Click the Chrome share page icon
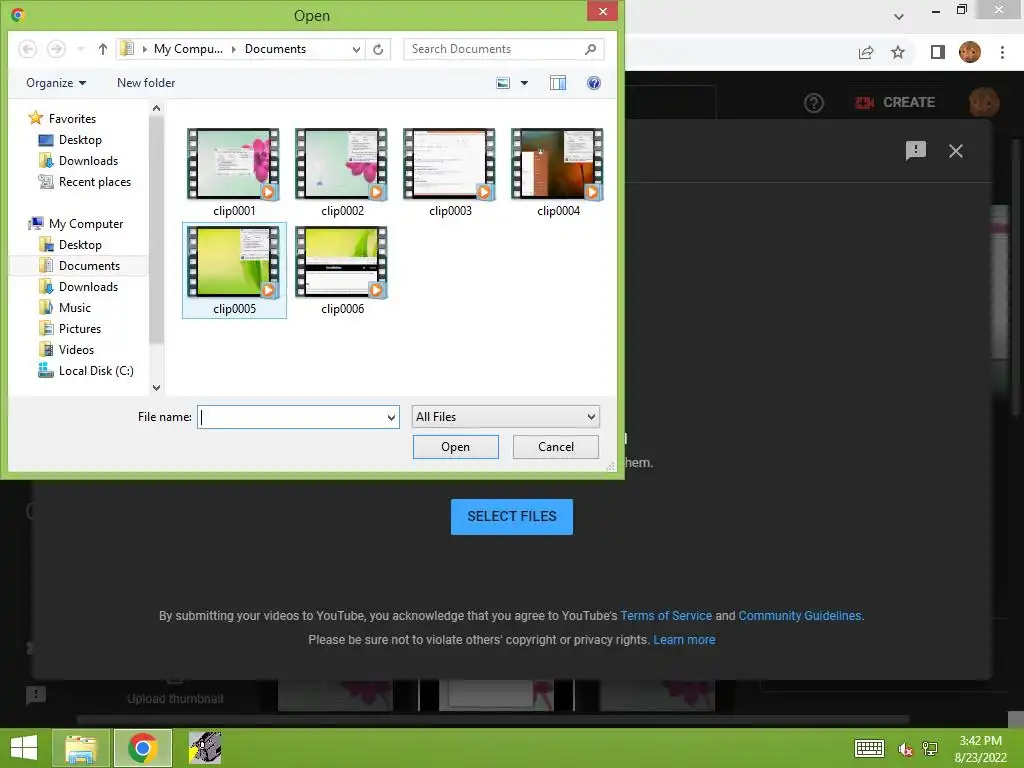 point(866,52)
